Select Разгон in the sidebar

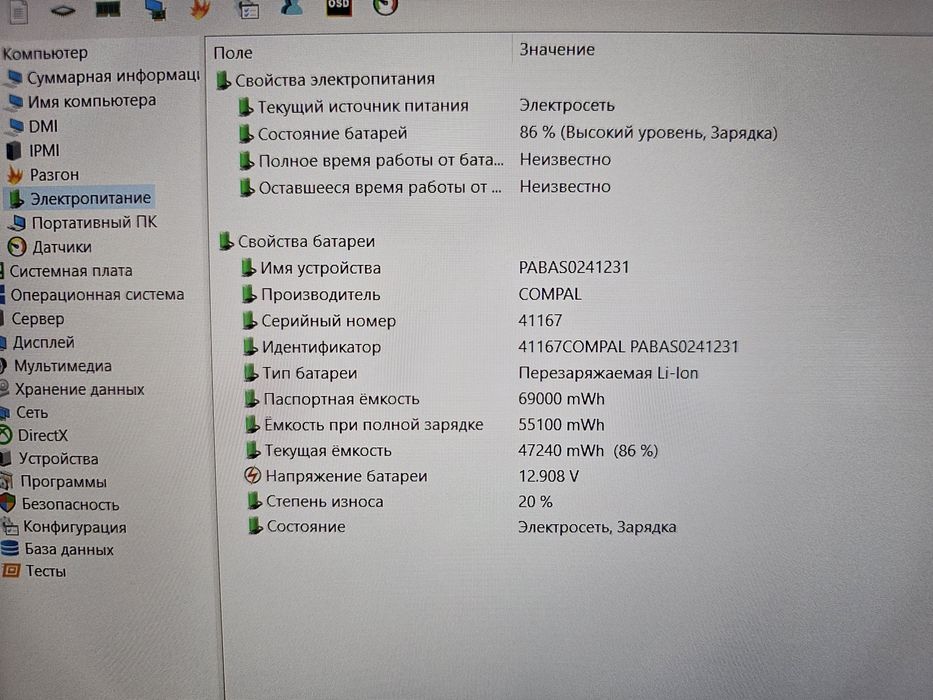click(x=43, y=174)
